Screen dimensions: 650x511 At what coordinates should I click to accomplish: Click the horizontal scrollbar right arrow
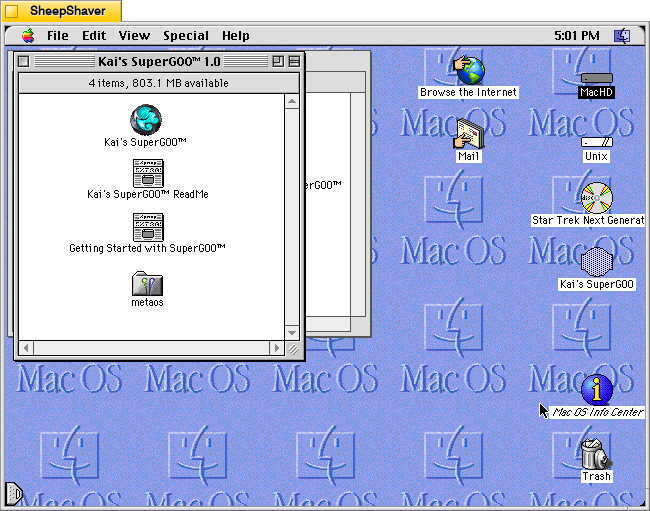(277, 348)
